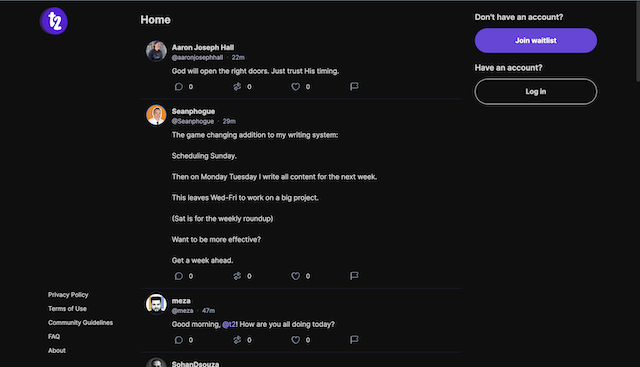Like Seanphogue's writing system post

click(x=296, y=276)
